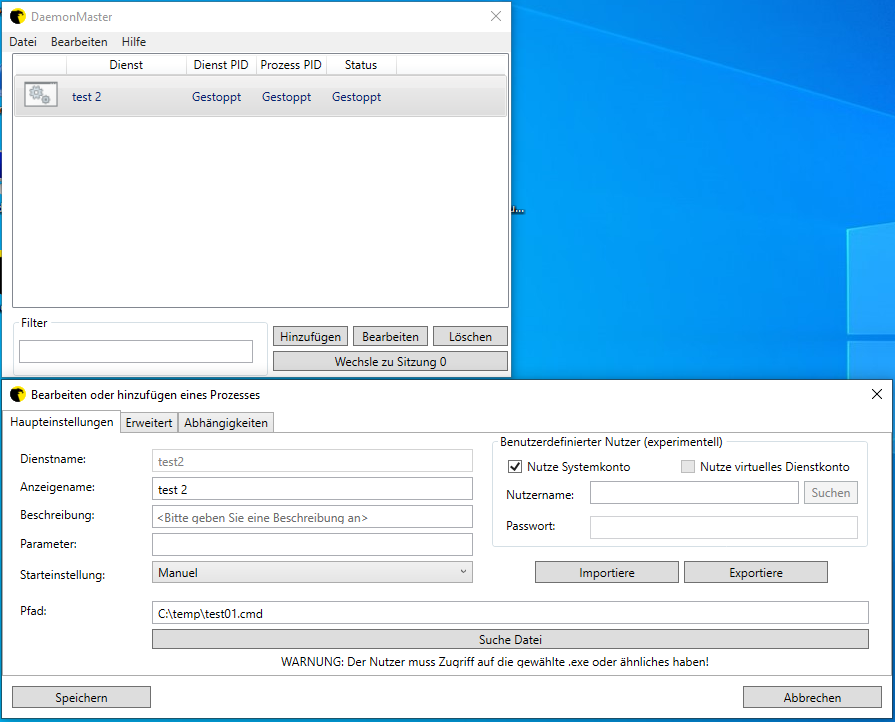This screenshot has width=895, height=722.
Task: Click the Speichern button
Action: click(x=81, y=697)
